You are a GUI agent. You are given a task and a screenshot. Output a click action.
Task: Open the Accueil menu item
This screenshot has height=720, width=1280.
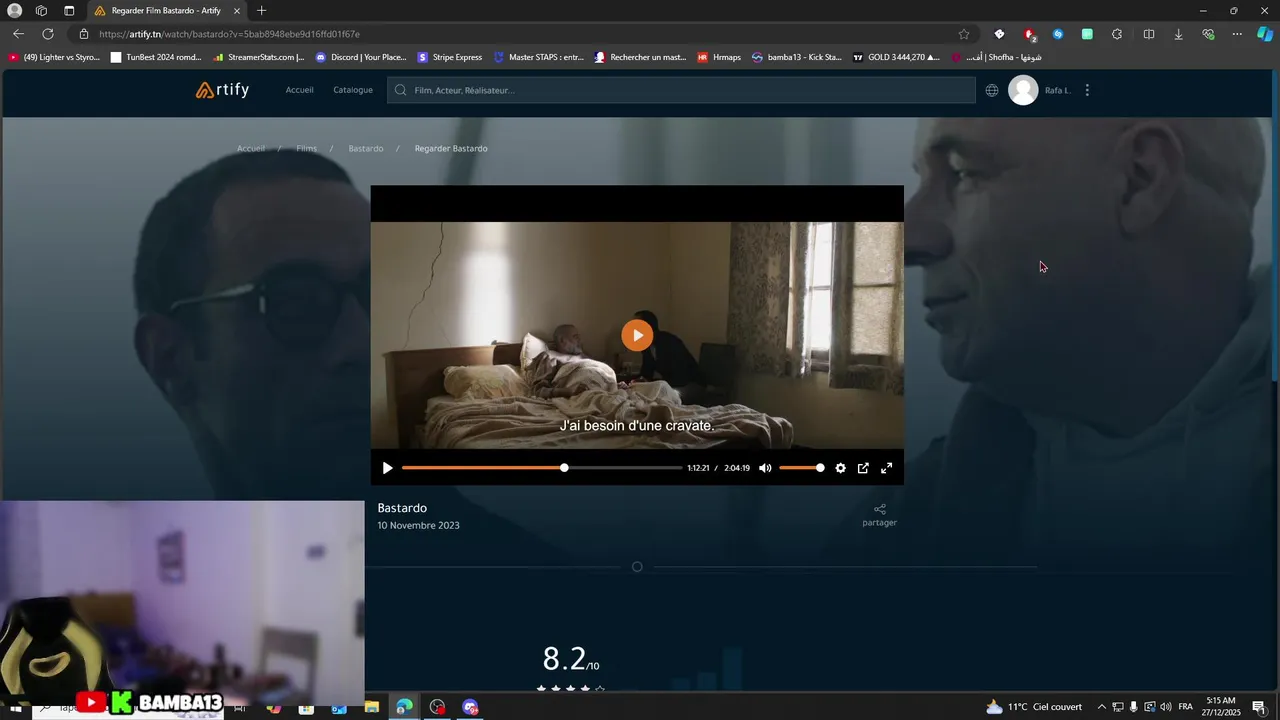299,90
